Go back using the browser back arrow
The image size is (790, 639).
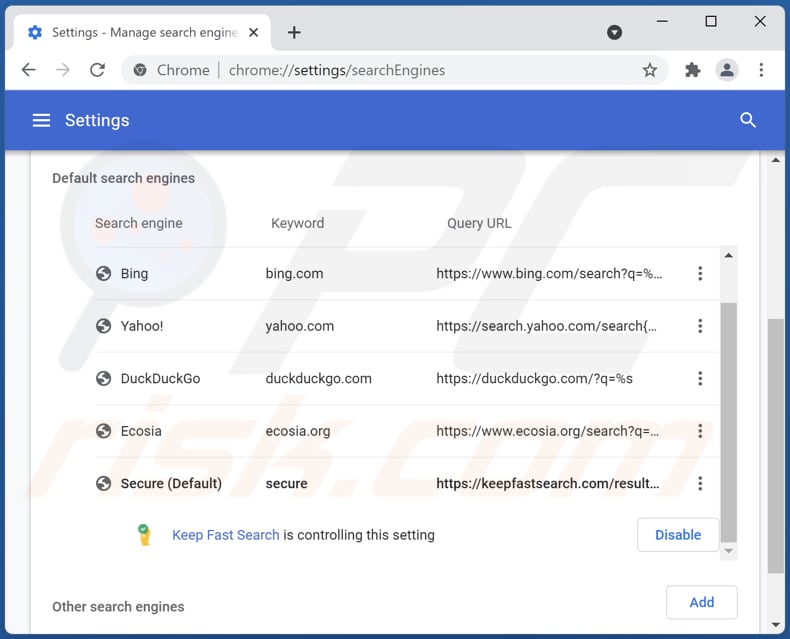tap(29, 70)
